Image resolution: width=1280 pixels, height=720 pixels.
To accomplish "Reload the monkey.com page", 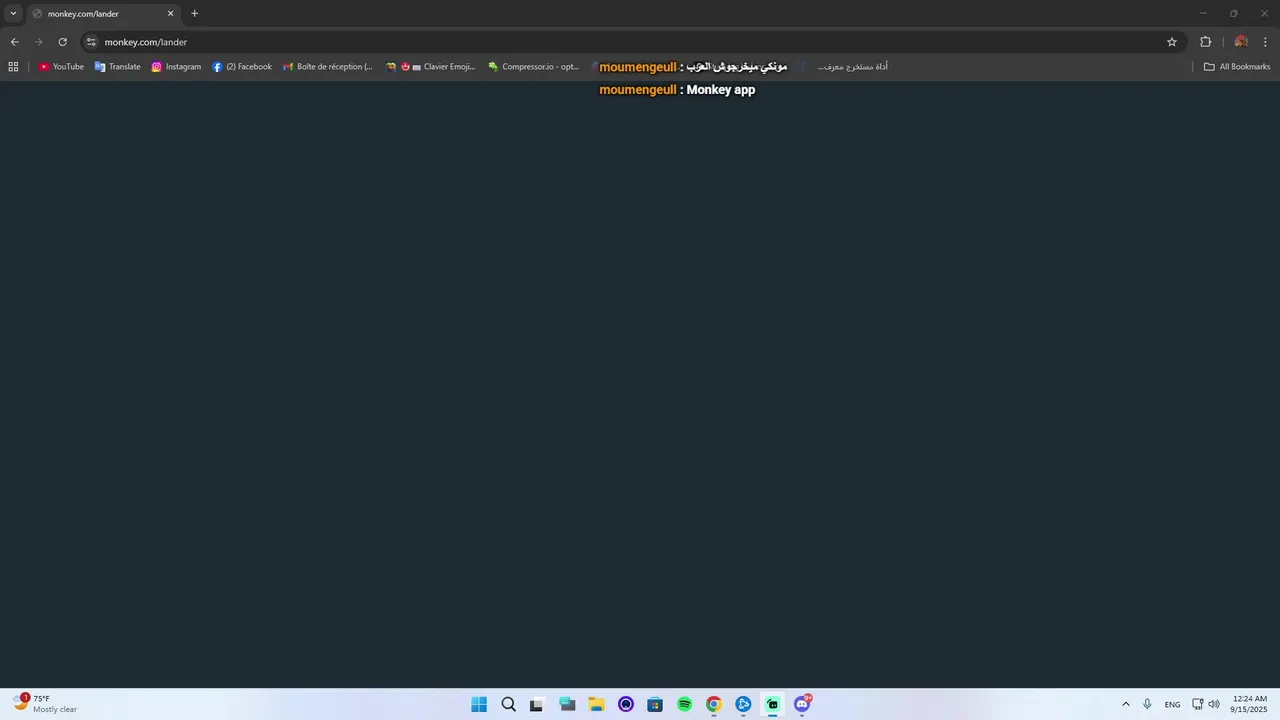I will [62, 42].
